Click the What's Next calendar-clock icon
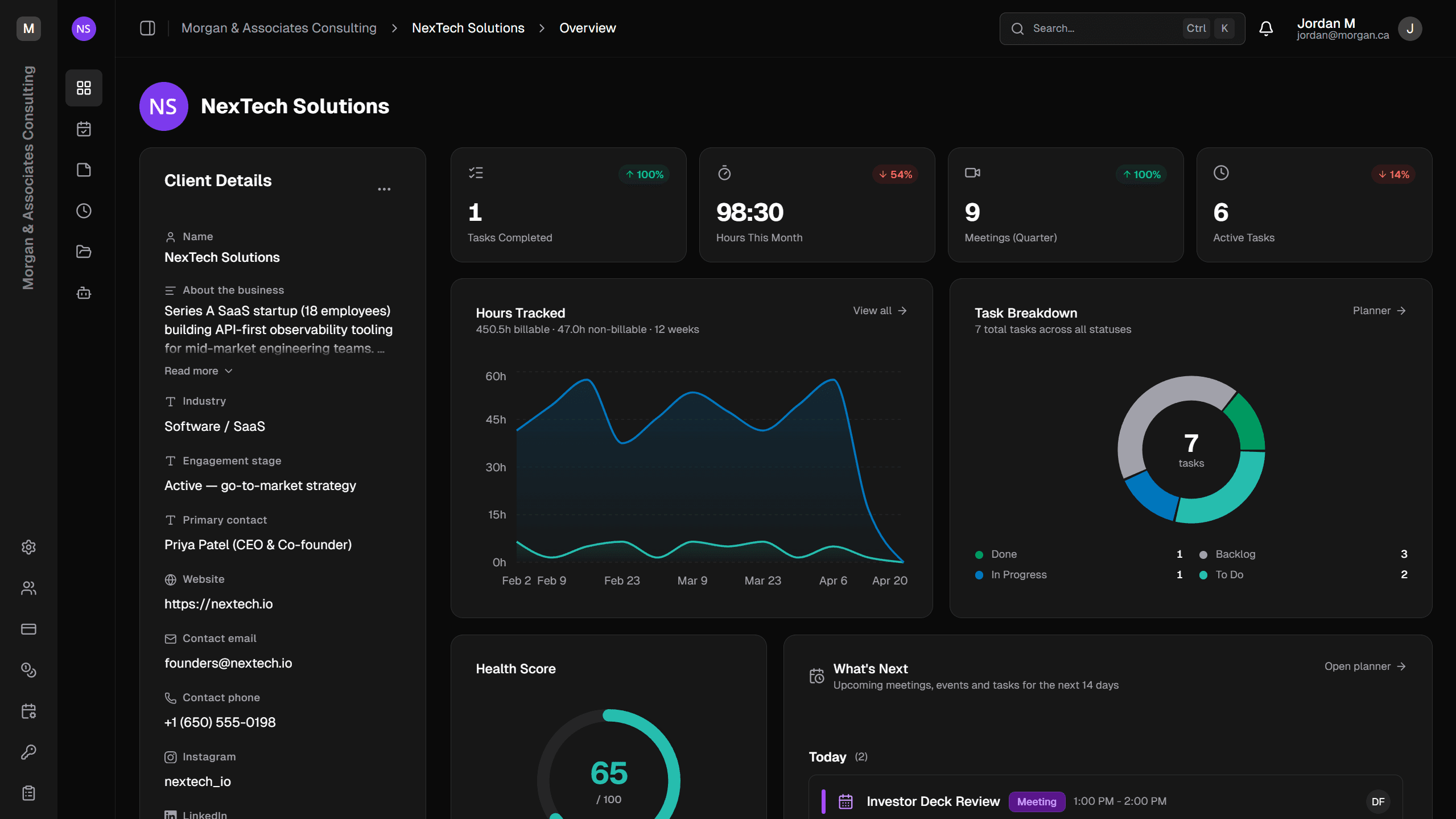This screenshot has width=1456, height=819. point(817,676)
